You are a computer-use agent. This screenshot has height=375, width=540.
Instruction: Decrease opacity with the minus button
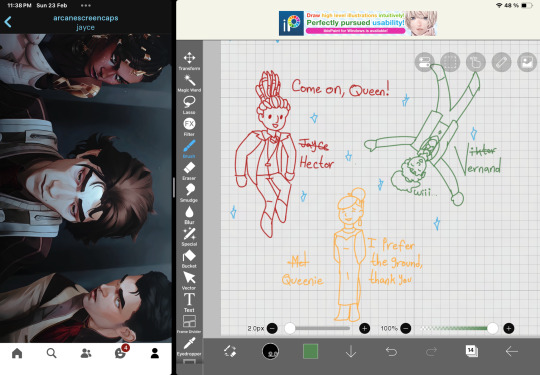406,329
